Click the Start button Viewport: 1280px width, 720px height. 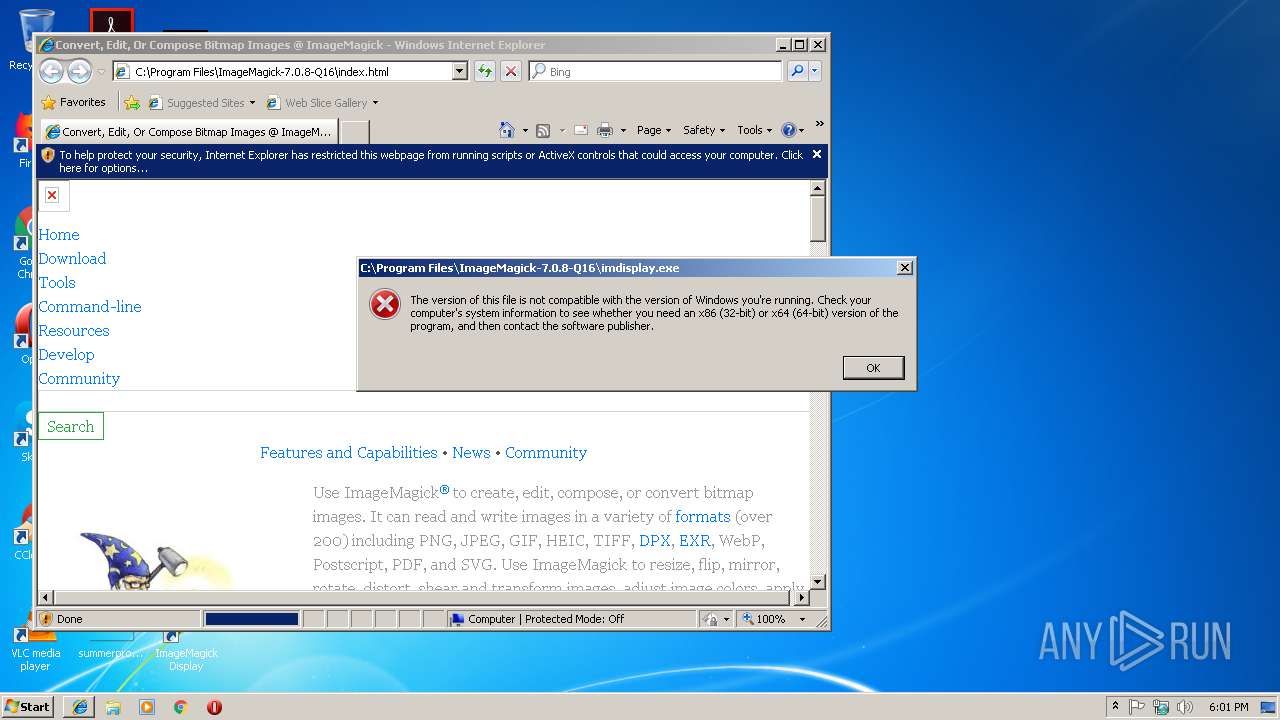coord(27,707)
